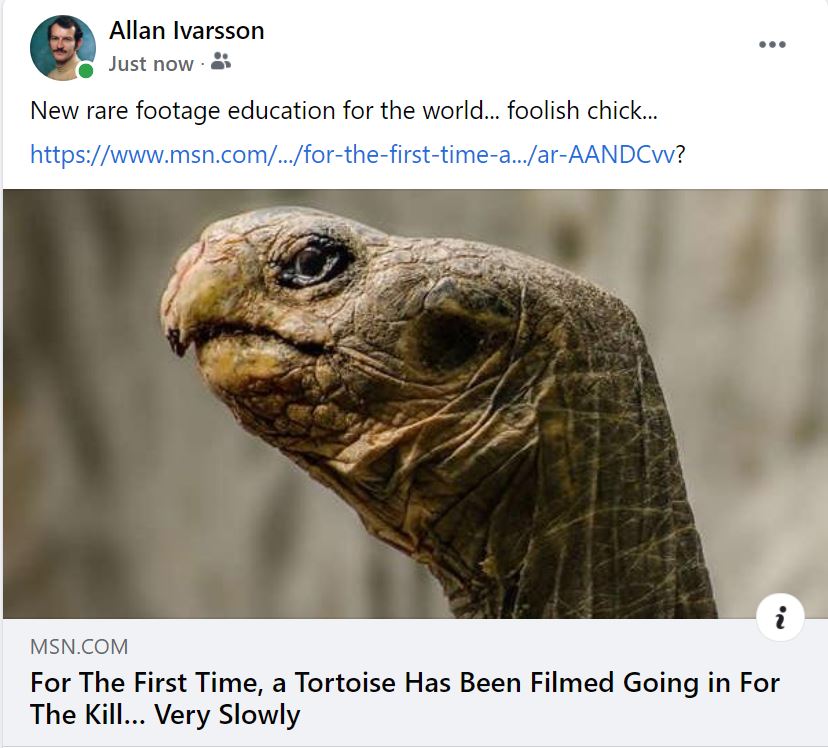Screen dimensions: 828x748
Task: Open the msn.com URL in the post
Action: pos(352,155)
